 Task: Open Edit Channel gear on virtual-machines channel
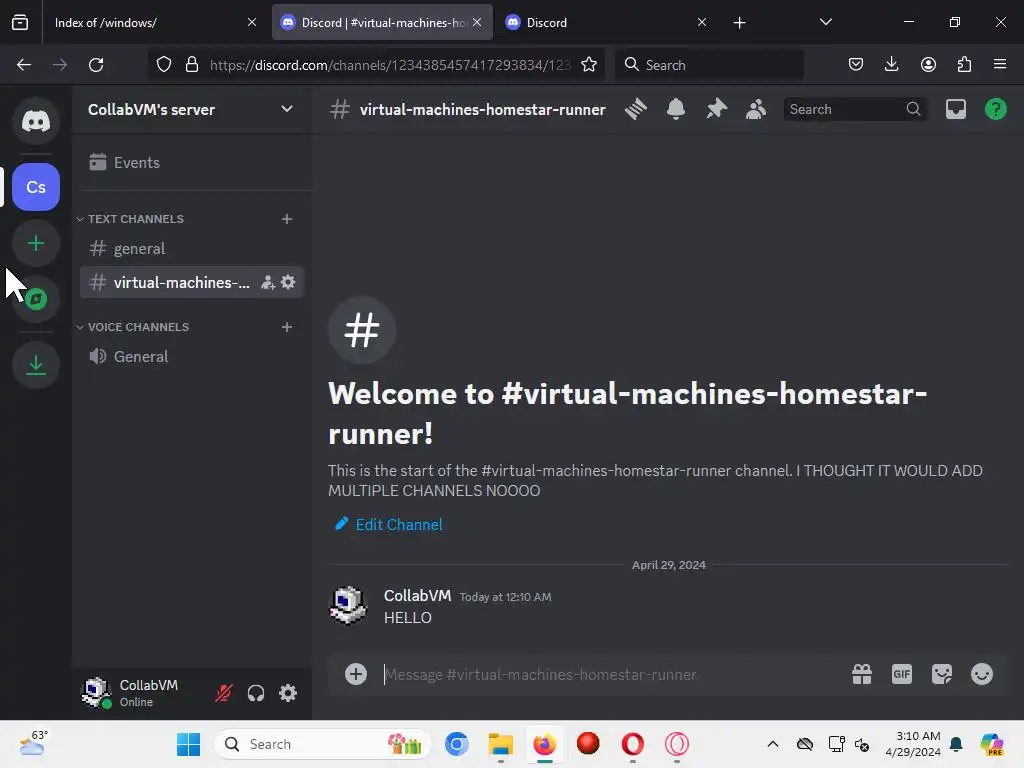(x=288, y=282)
